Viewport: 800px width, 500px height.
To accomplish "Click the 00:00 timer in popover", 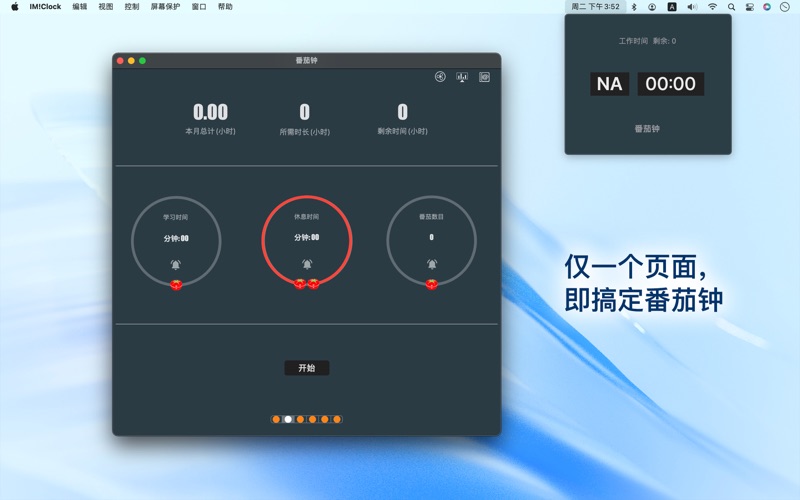I will [x=670, y=84].
